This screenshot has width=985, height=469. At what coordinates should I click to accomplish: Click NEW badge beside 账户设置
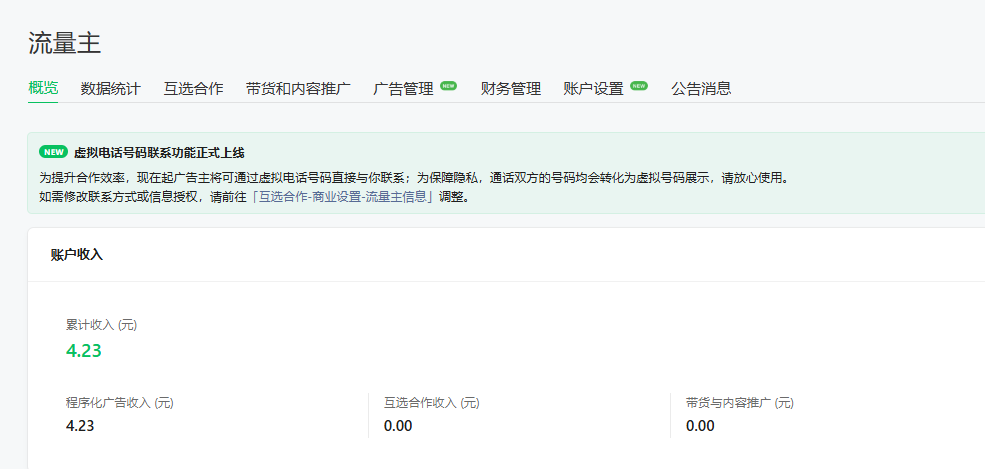coord(639,85)
